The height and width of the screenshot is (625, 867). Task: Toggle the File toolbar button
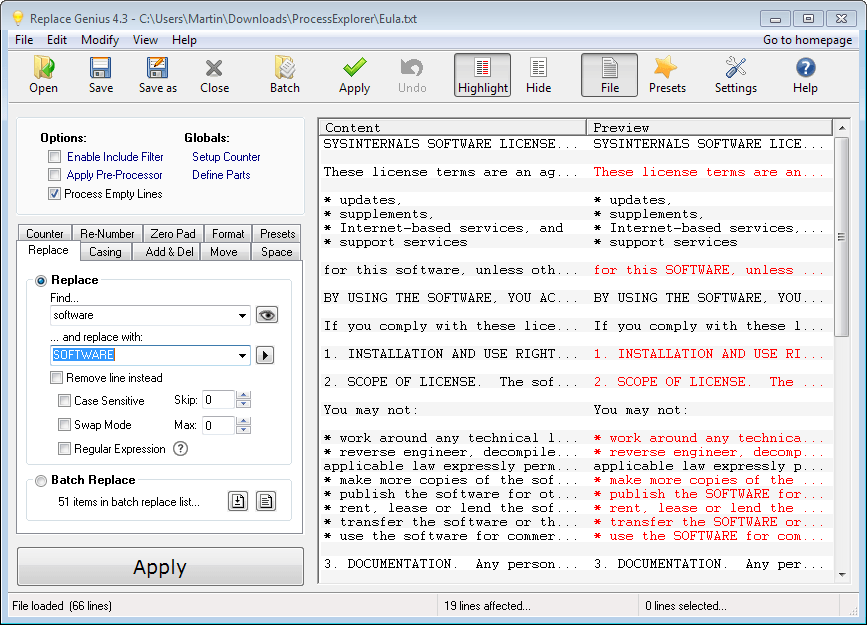pos(609,75)
